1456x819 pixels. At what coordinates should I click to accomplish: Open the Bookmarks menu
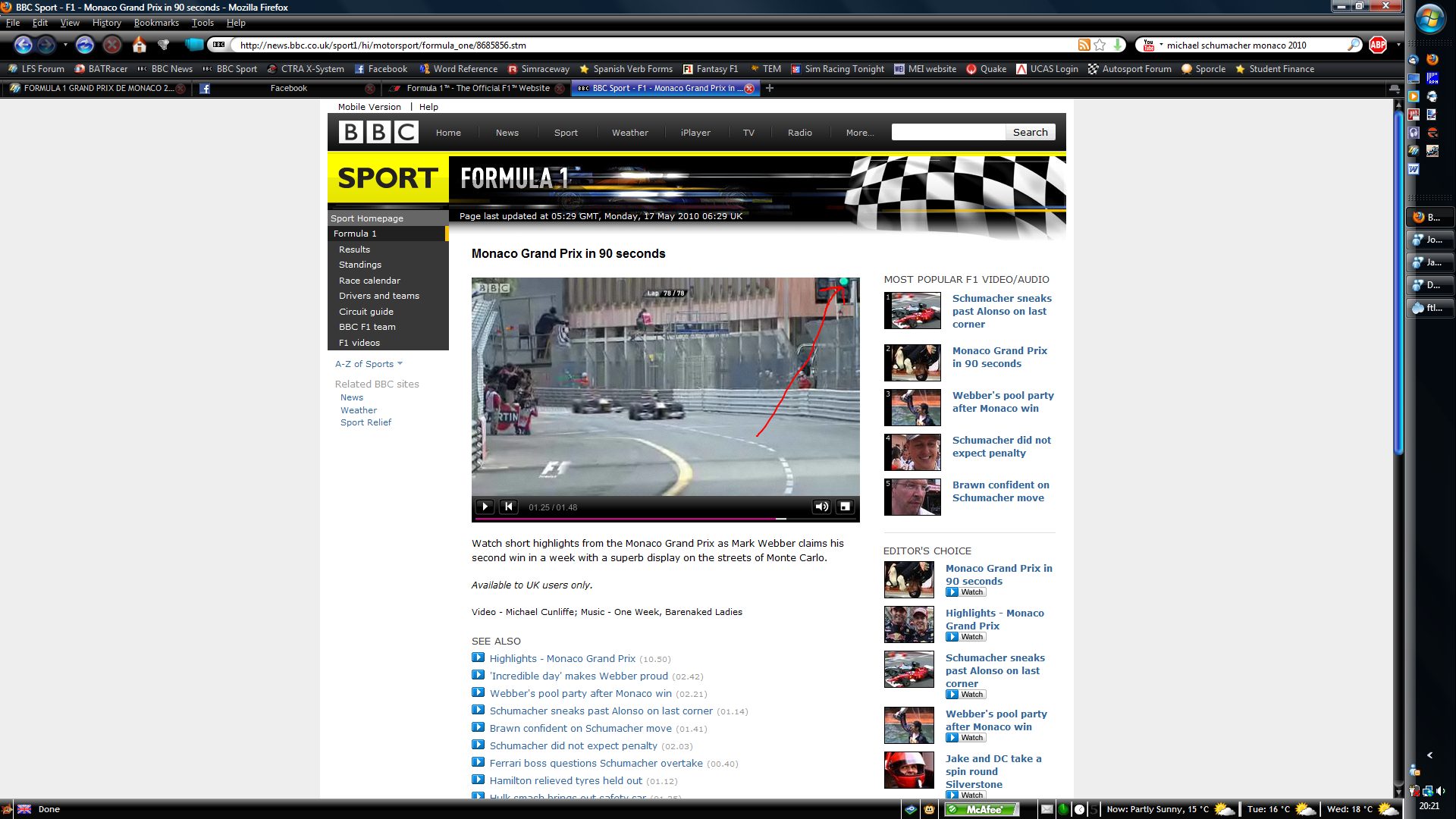156,23
